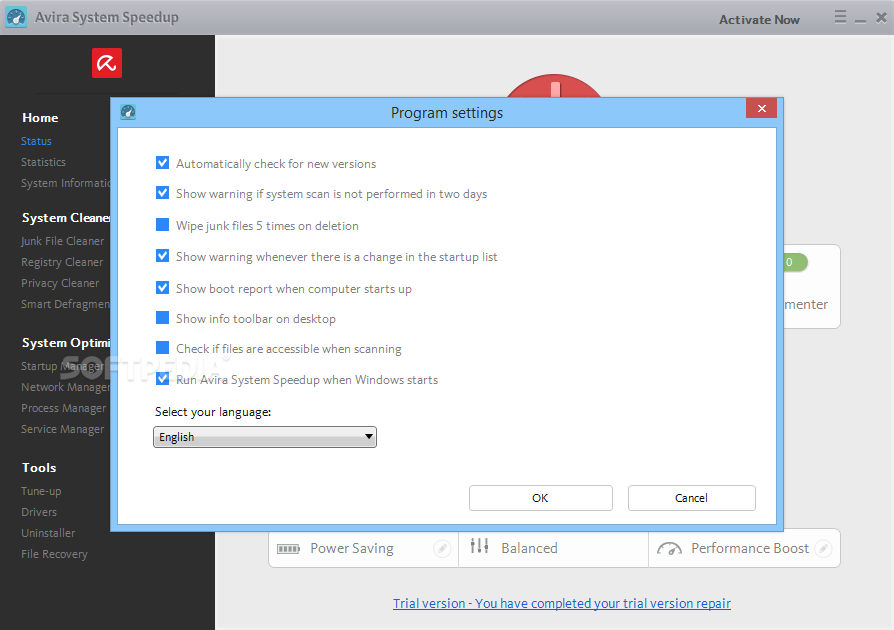Enable Wipe junk files 5 times

point(162,225)
